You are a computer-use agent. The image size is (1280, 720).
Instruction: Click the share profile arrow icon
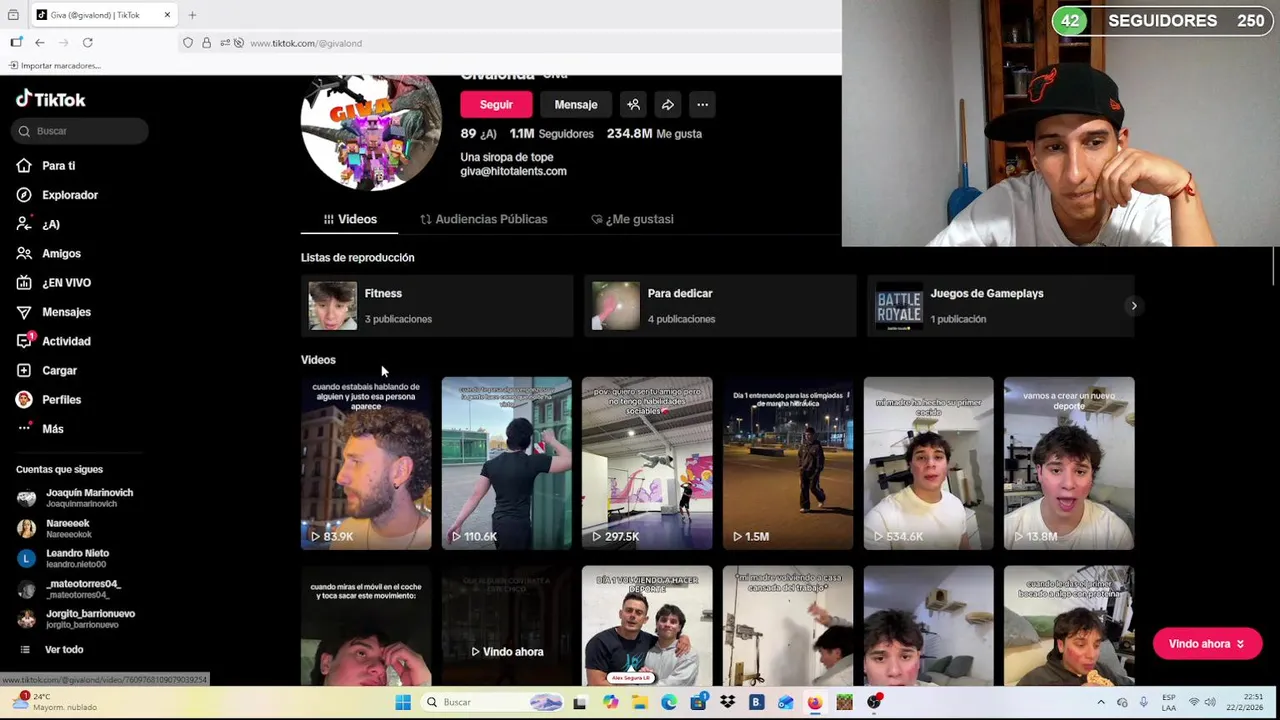667,105
